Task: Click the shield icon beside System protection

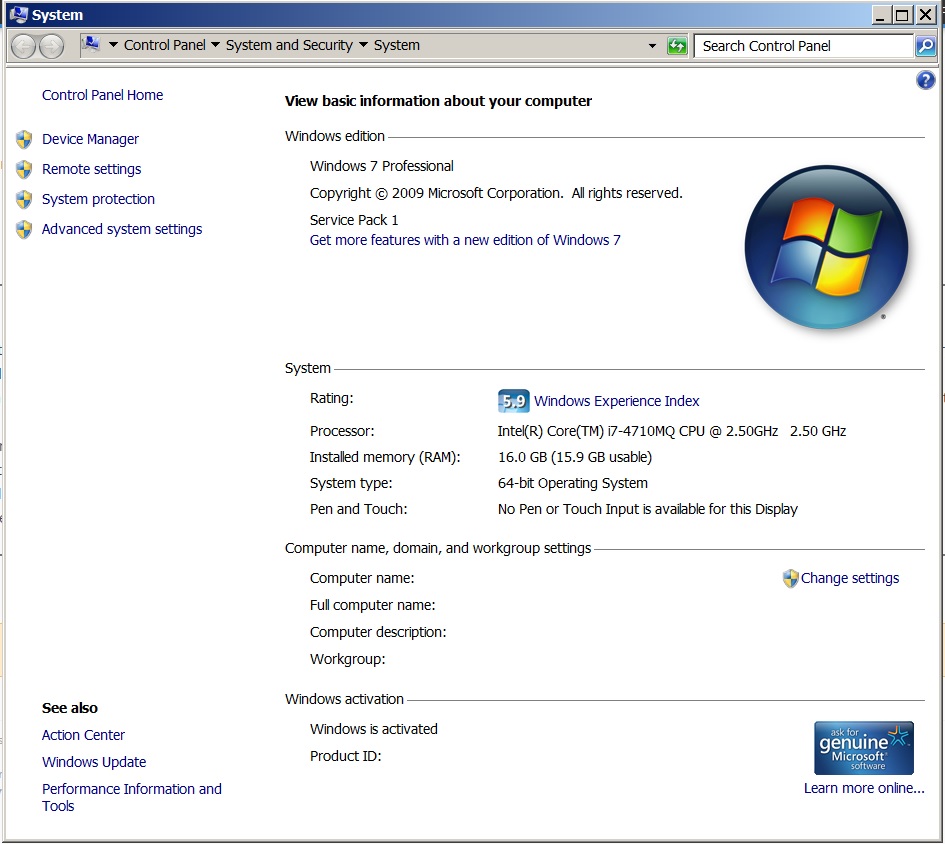Action: (x=24, y=200)
